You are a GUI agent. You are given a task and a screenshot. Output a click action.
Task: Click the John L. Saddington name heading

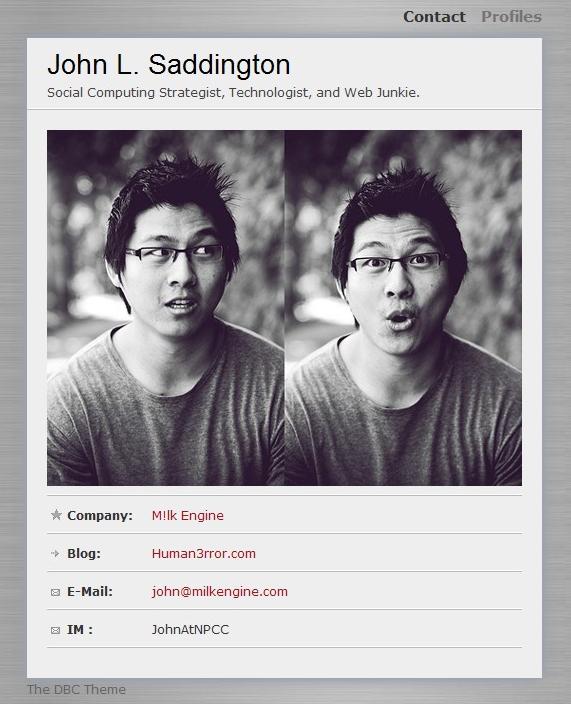(x=169, y=64)
